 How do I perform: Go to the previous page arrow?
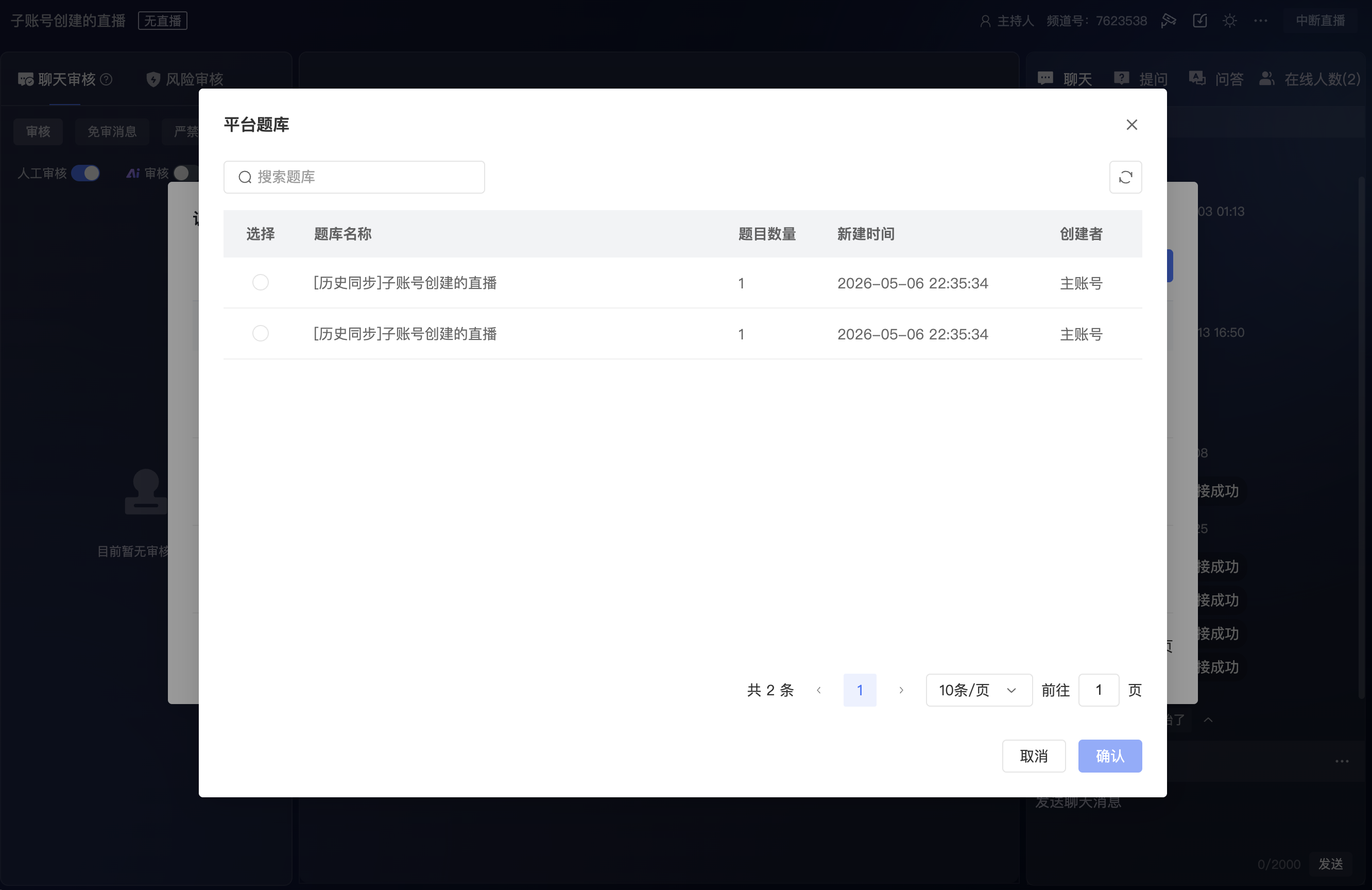(x=818, y=690)
